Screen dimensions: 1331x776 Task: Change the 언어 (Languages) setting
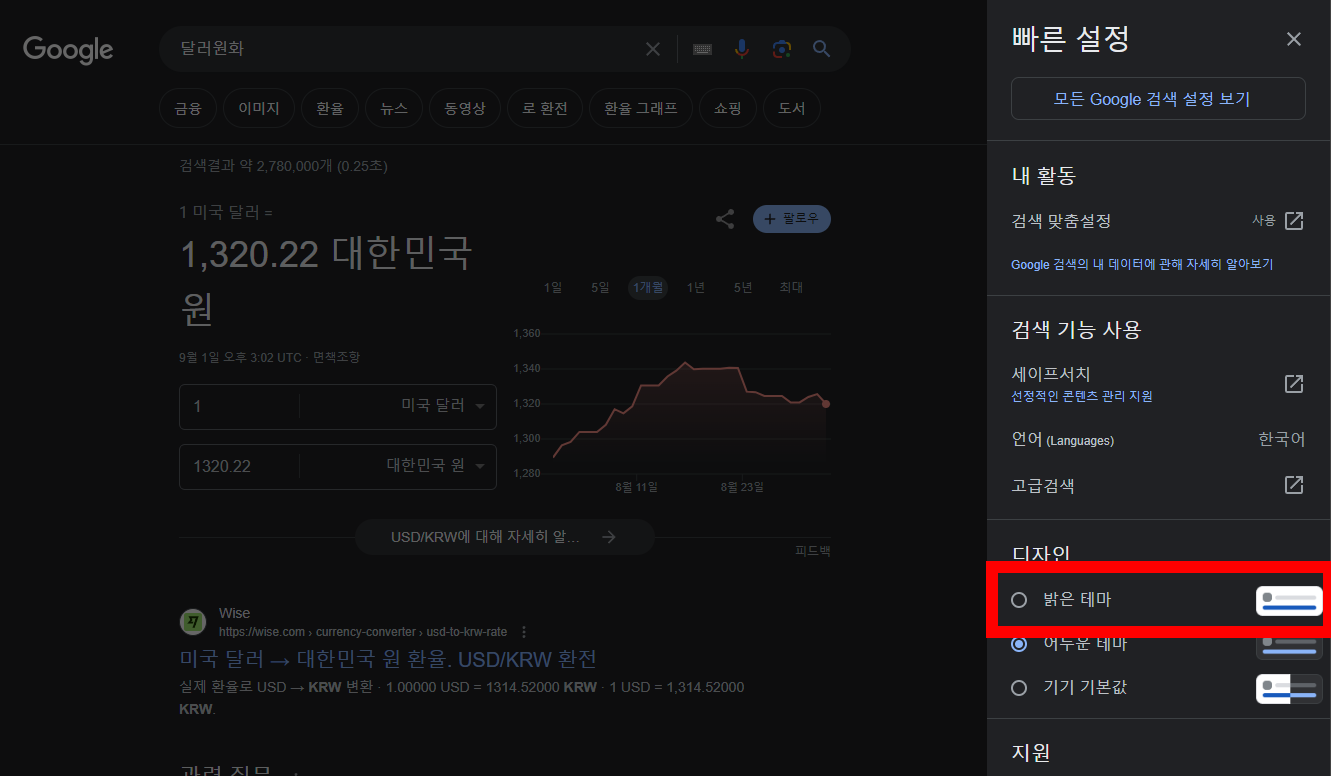1158,440
